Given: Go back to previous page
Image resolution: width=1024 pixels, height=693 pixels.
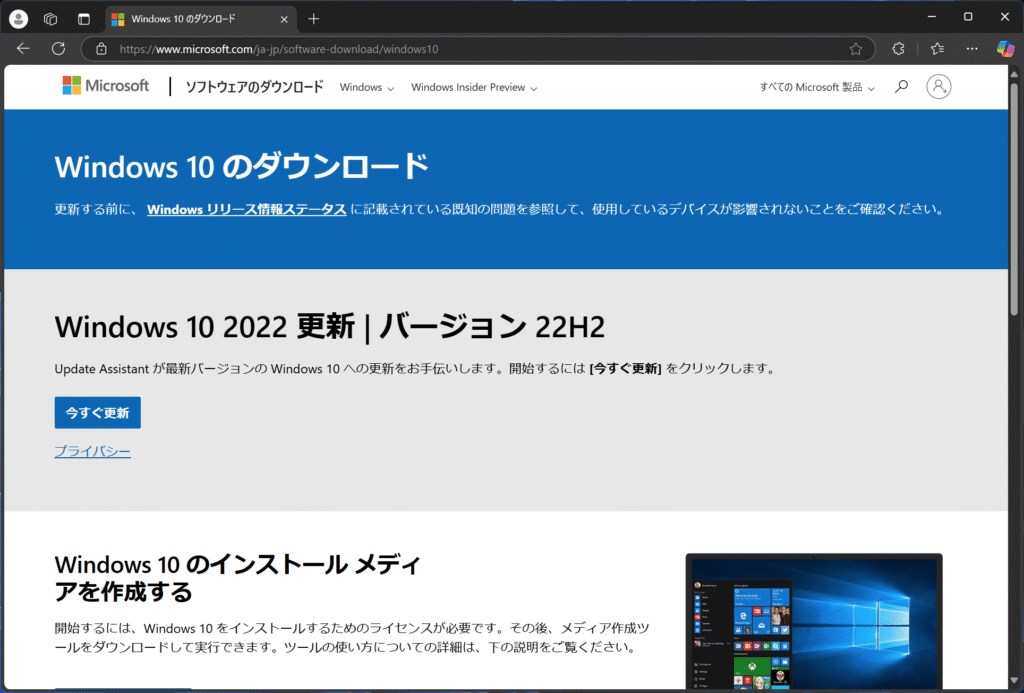Looking at the screenshot, I should [x=24, y=48].
